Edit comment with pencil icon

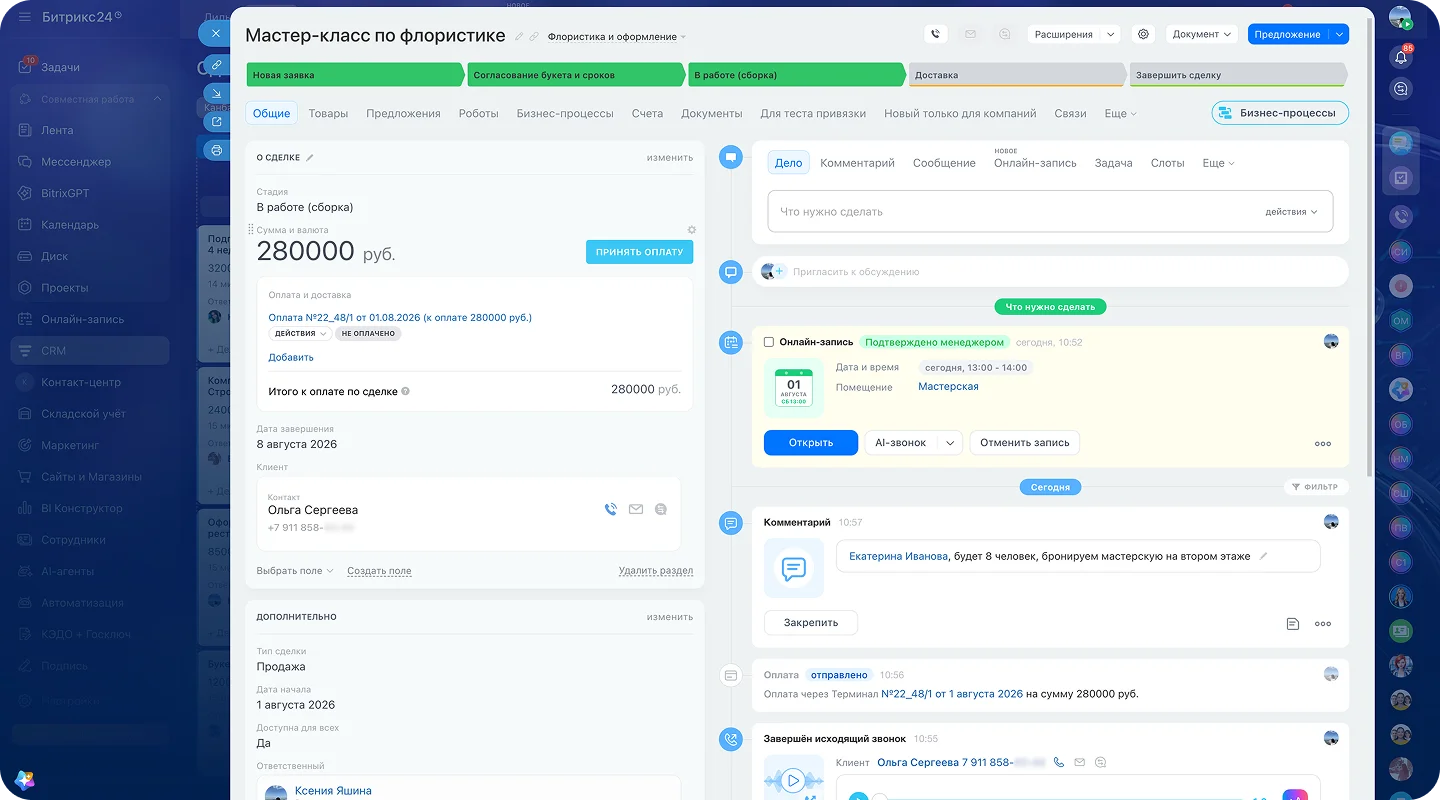(1263, 556)
